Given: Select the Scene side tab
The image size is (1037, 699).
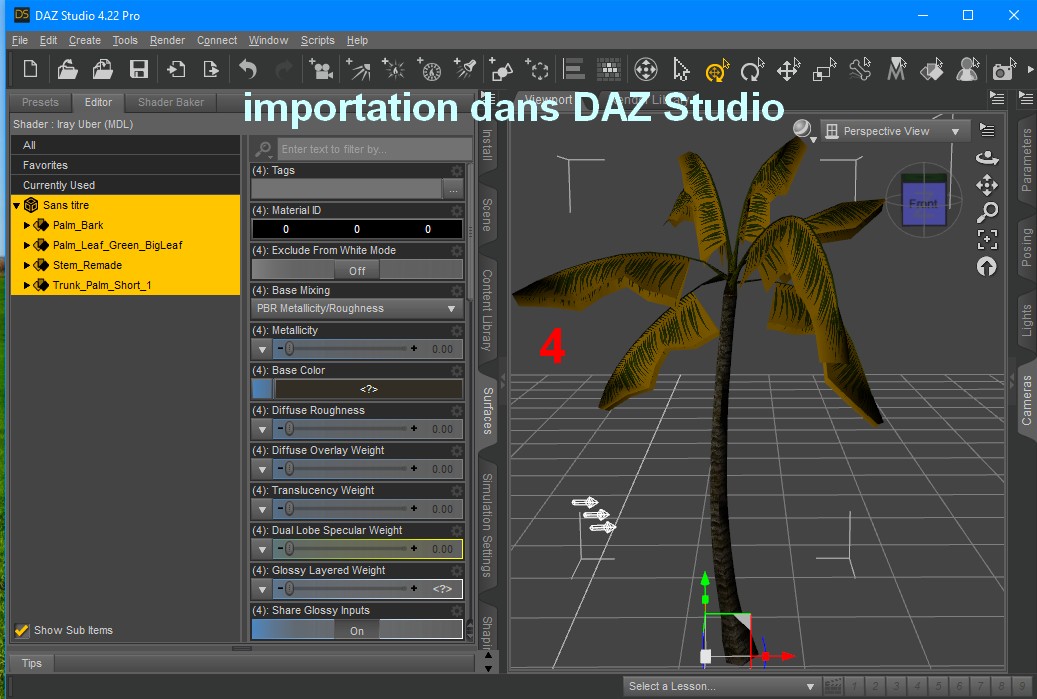Looking at the screenshot, I should (x=487, y=215).
